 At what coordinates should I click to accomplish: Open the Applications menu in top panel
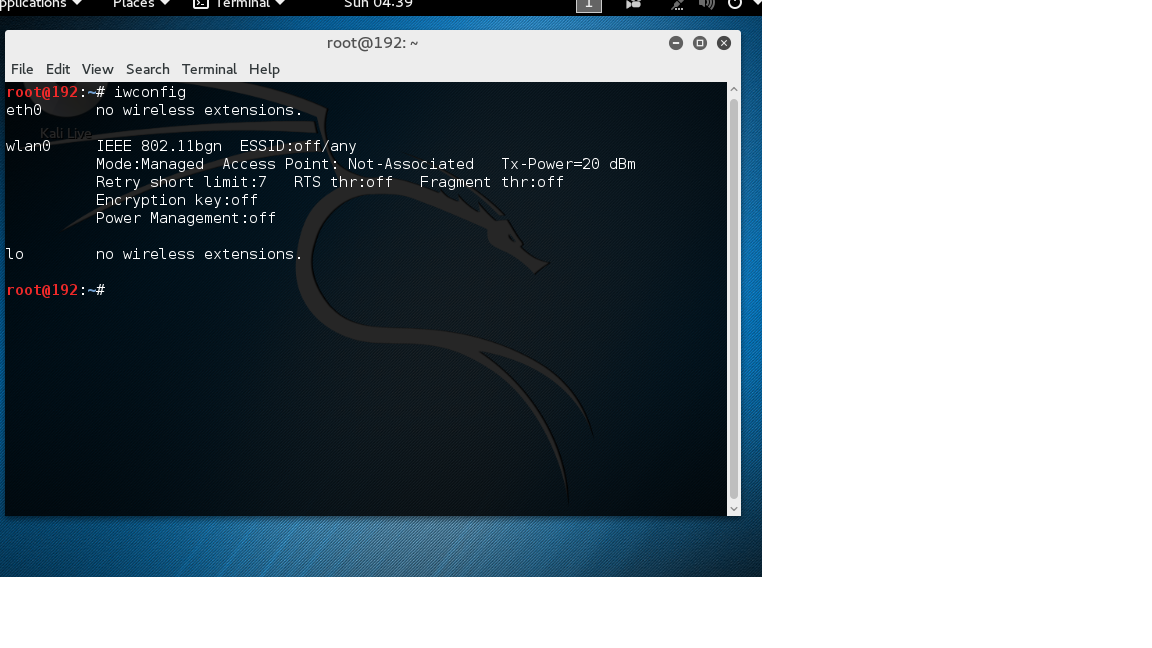coord(40,4)
